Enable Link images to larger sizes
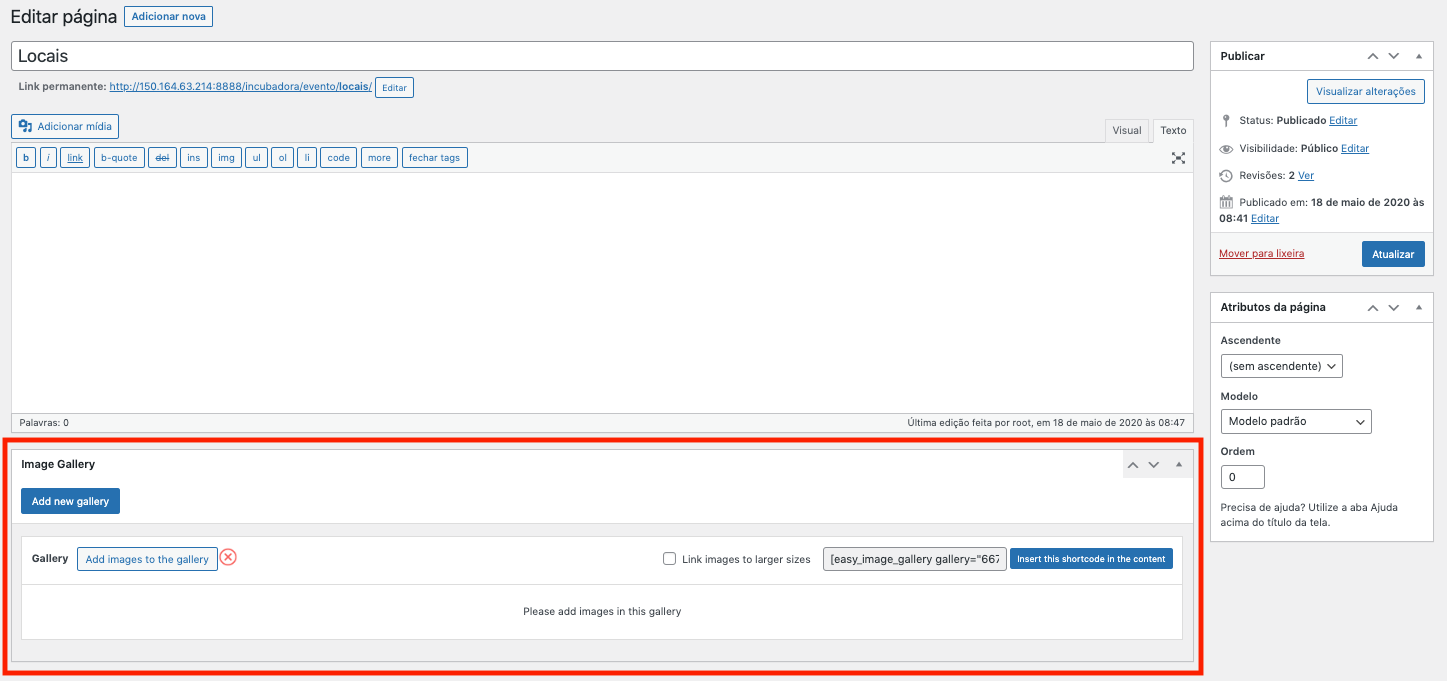The image size is (1447, 681). pyautogui.click(x=670, y=559)
